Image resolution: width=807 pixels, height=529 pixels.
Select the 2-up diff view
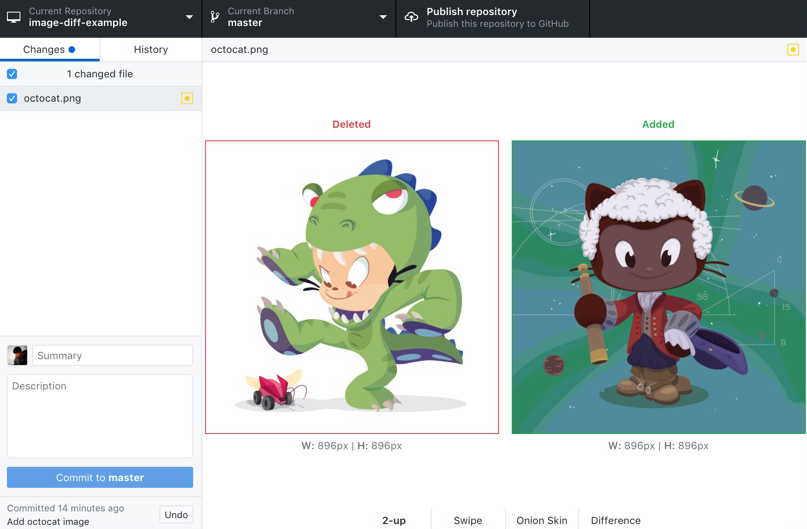click(x=394, y=520)
